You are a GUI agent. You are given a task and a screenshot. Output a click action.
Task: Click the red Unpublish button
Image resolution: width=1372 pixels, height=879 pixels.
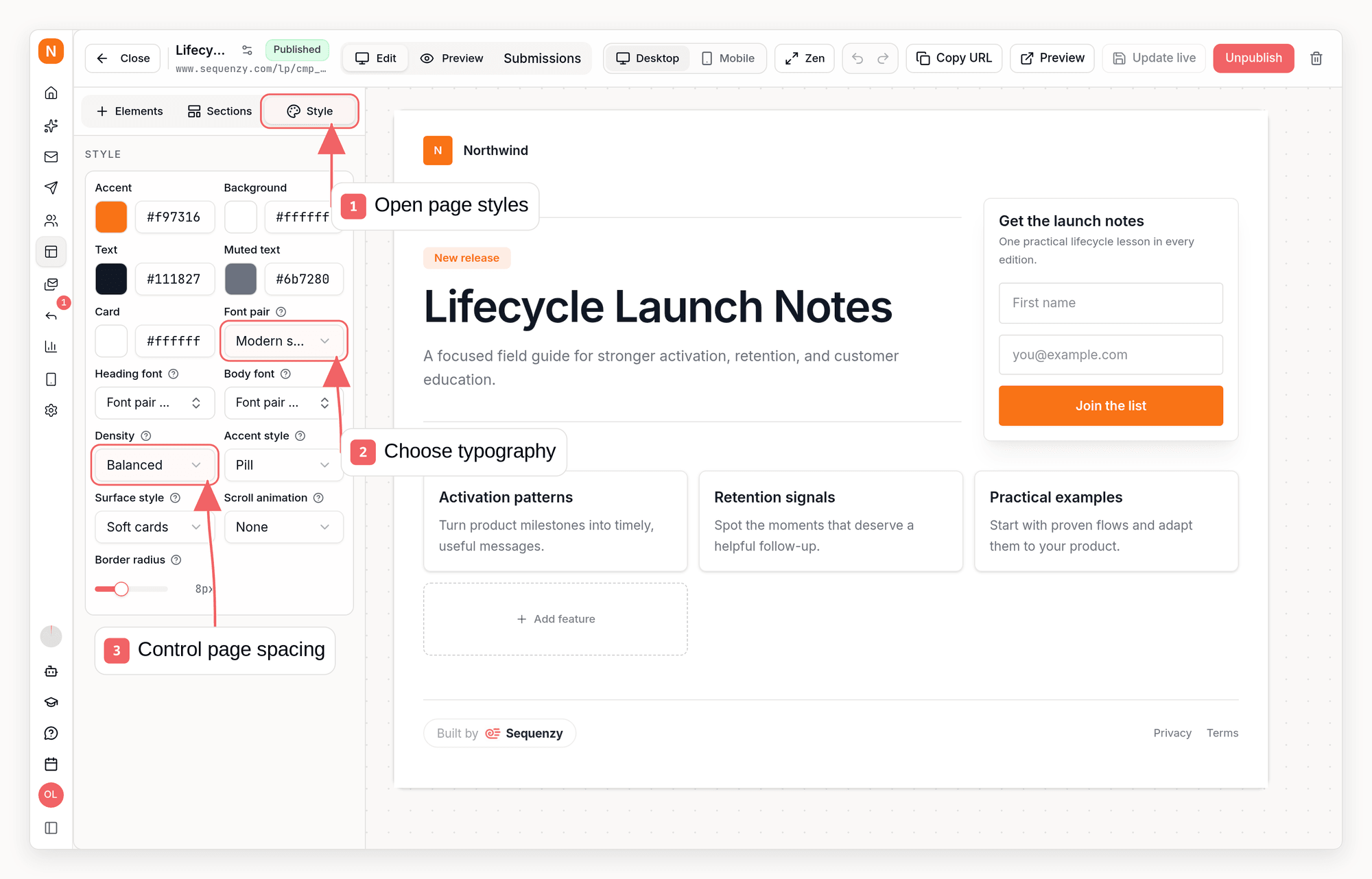[x=1253, y=58]
